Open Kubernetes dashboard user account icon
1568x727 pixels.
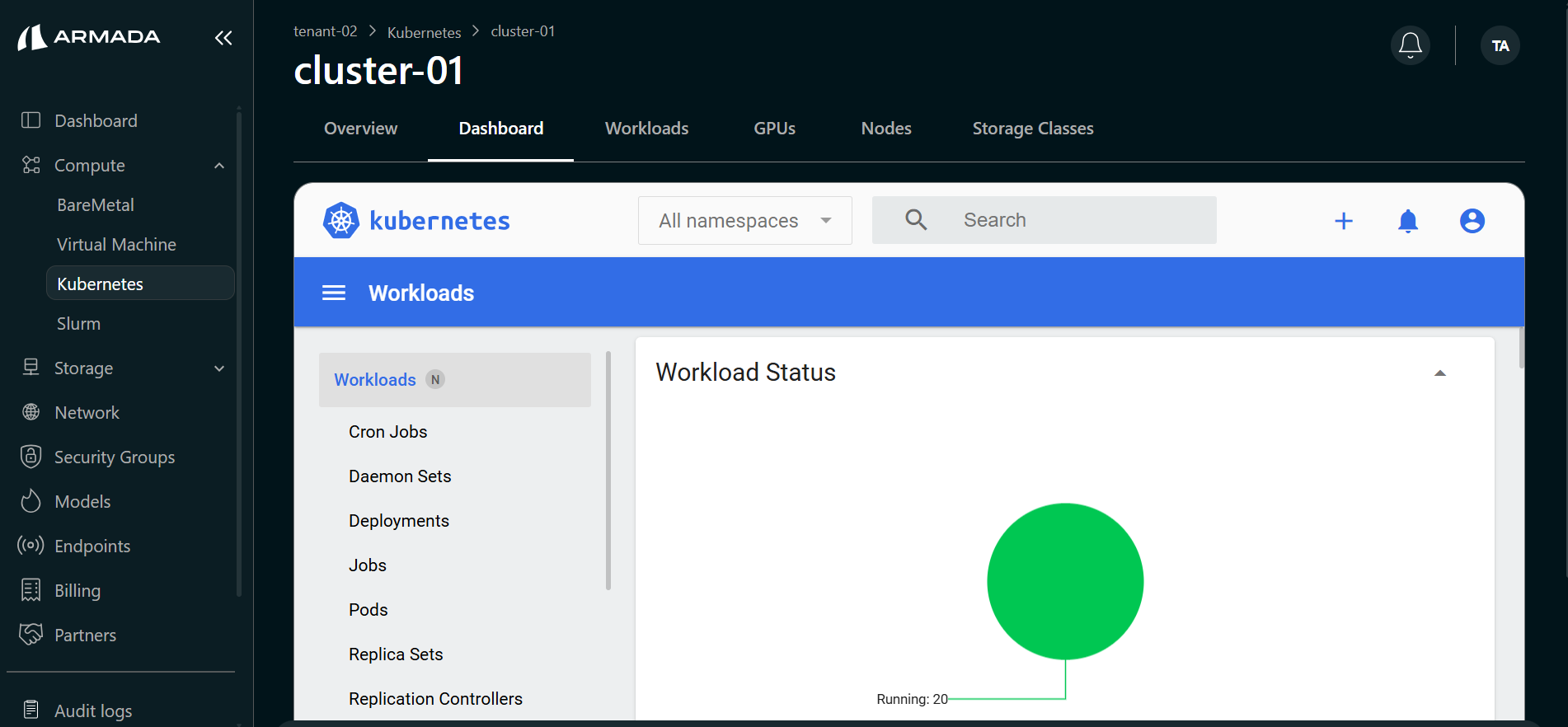coord(1472,221)
